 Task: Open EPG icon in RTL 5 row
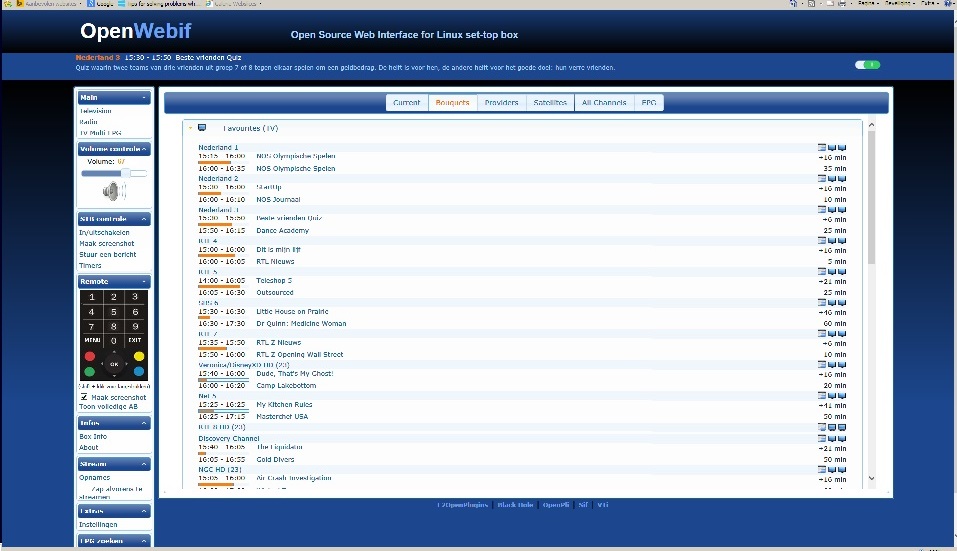[822, 272]
